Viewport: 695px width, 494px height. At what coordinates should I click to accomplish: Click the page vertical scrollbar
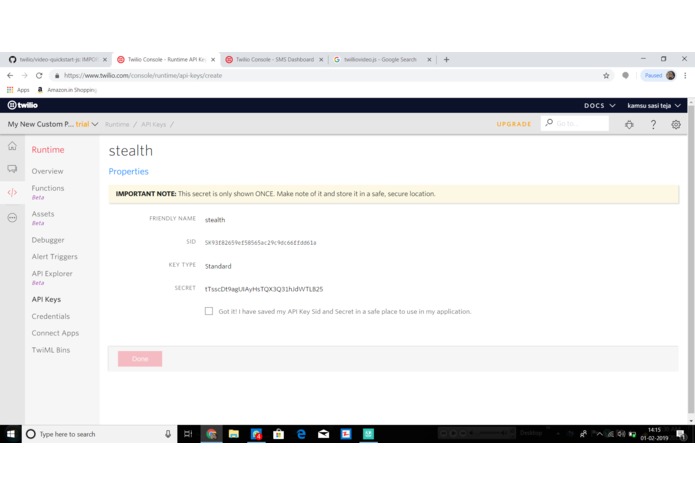[x=691, y=261]
